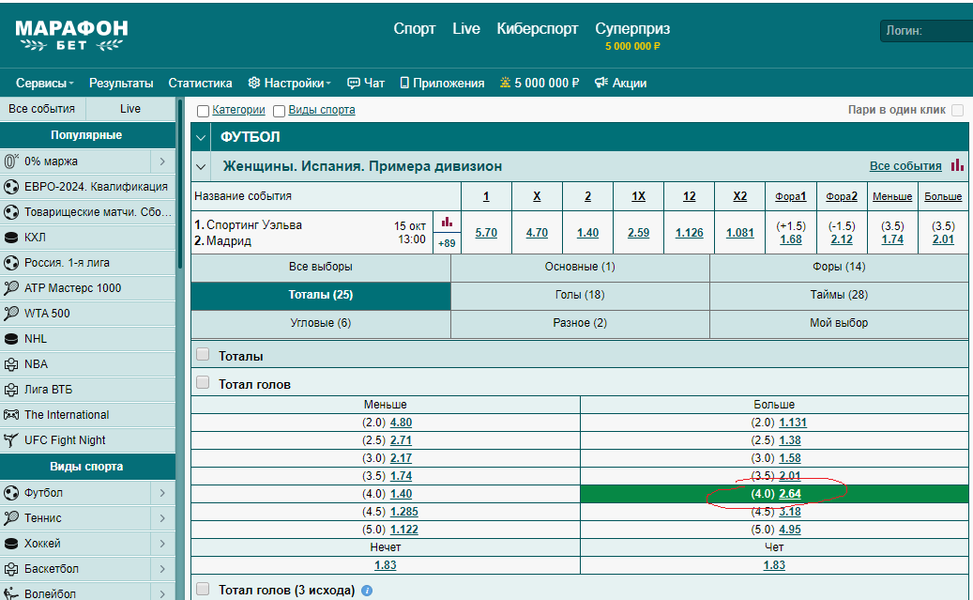The height and width of the screenshot is (600, 973).
Task: Click the statistics bar chart icon next to match
Action: 446,221
